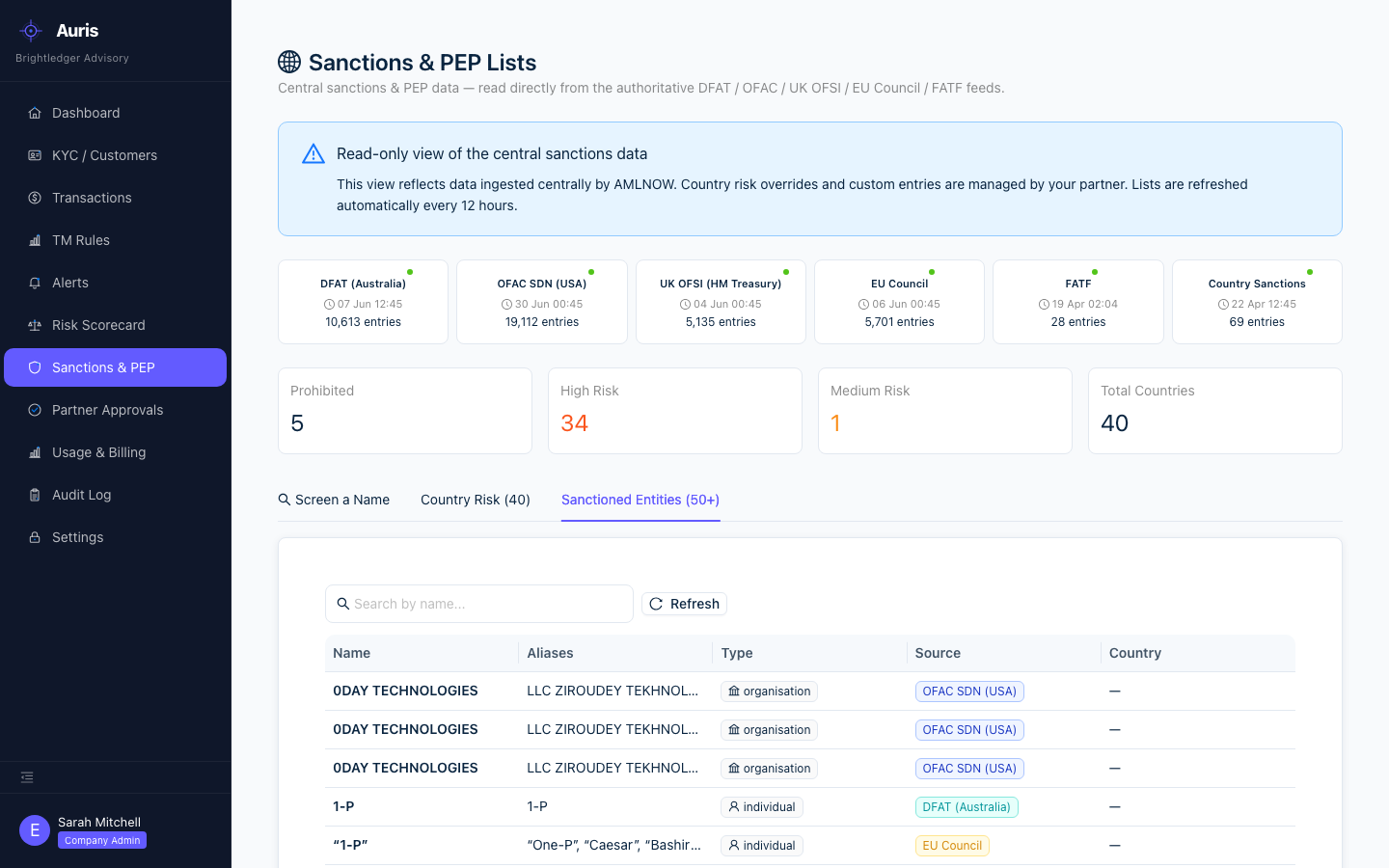Click the Brightledger Advisory subtitle
The height and width of the screenshot is (868, 1389).
coord(72,58)
